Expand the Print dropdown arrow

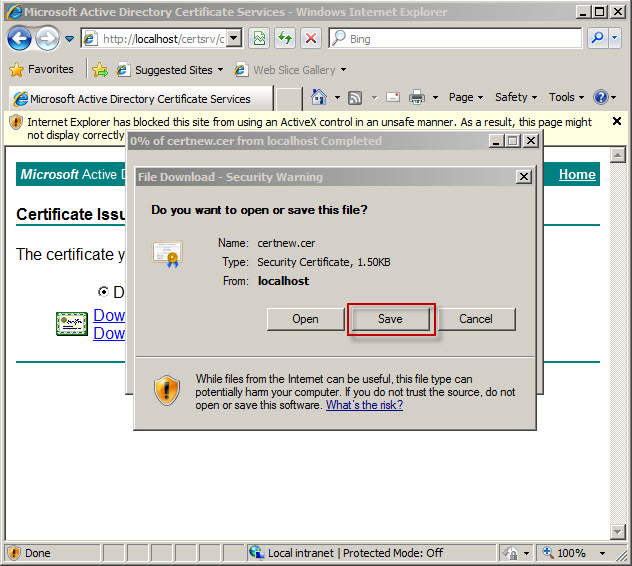[435, 97]
